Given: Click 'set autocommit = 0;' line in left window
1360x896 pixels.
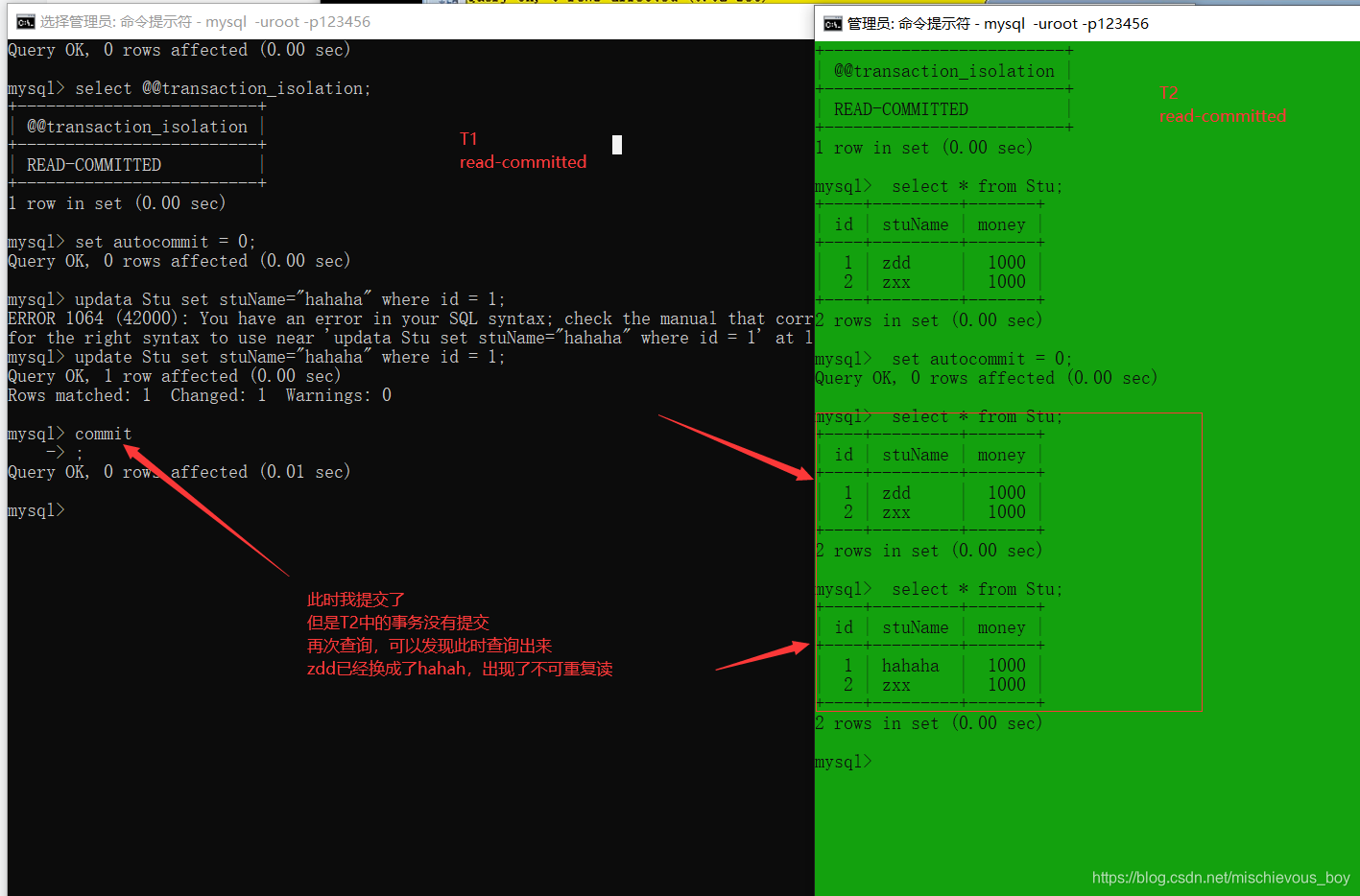Looking at the screenshot, I should click(x=165, y=242).
